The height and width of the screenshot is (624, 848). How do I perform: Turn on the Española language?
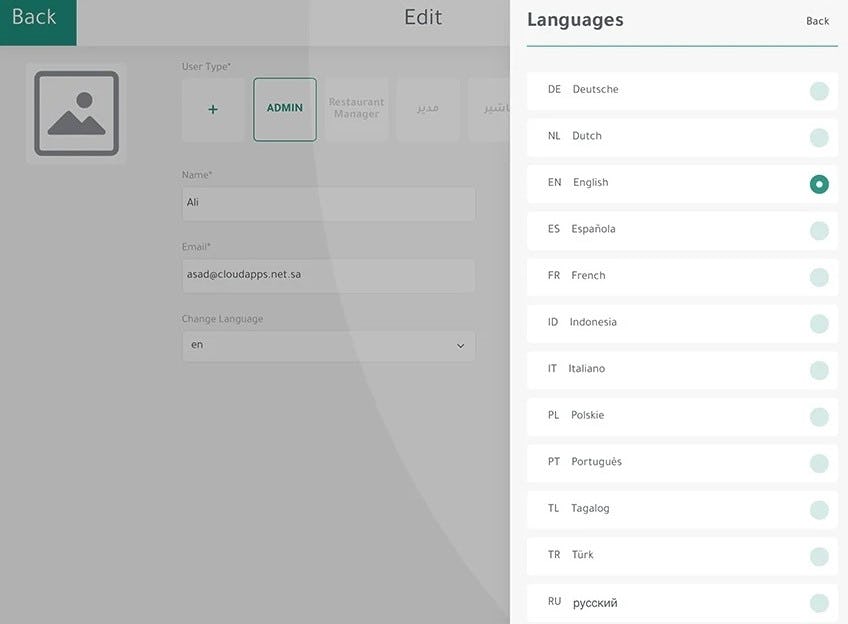(x=819, y=230)
